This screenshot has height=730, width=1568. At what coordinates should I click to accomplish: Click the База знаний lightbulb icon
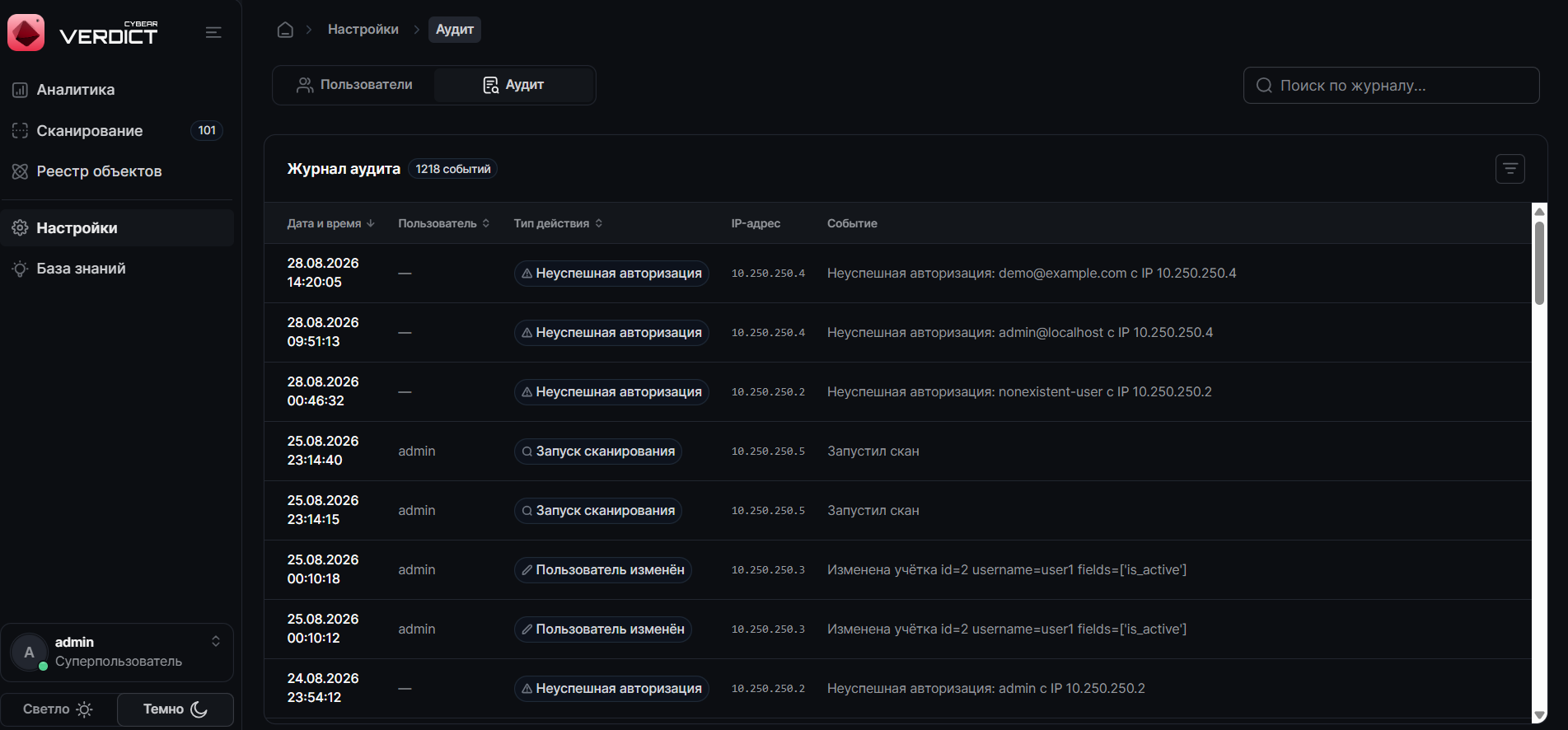(20, 269)
